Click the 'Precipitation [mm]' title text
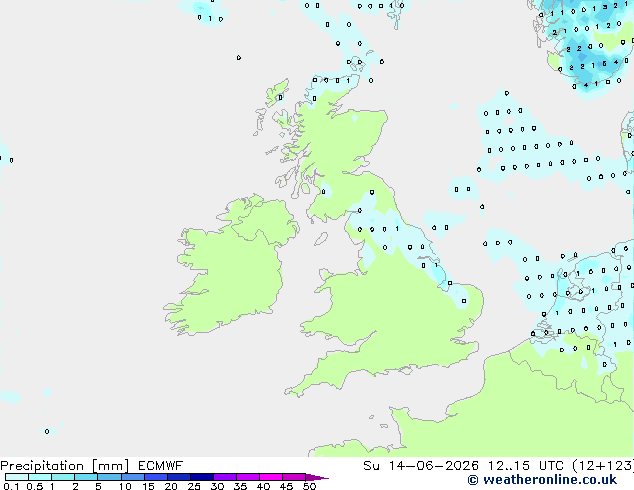Screen dimensions: 634x490 (x=65, y=466)
